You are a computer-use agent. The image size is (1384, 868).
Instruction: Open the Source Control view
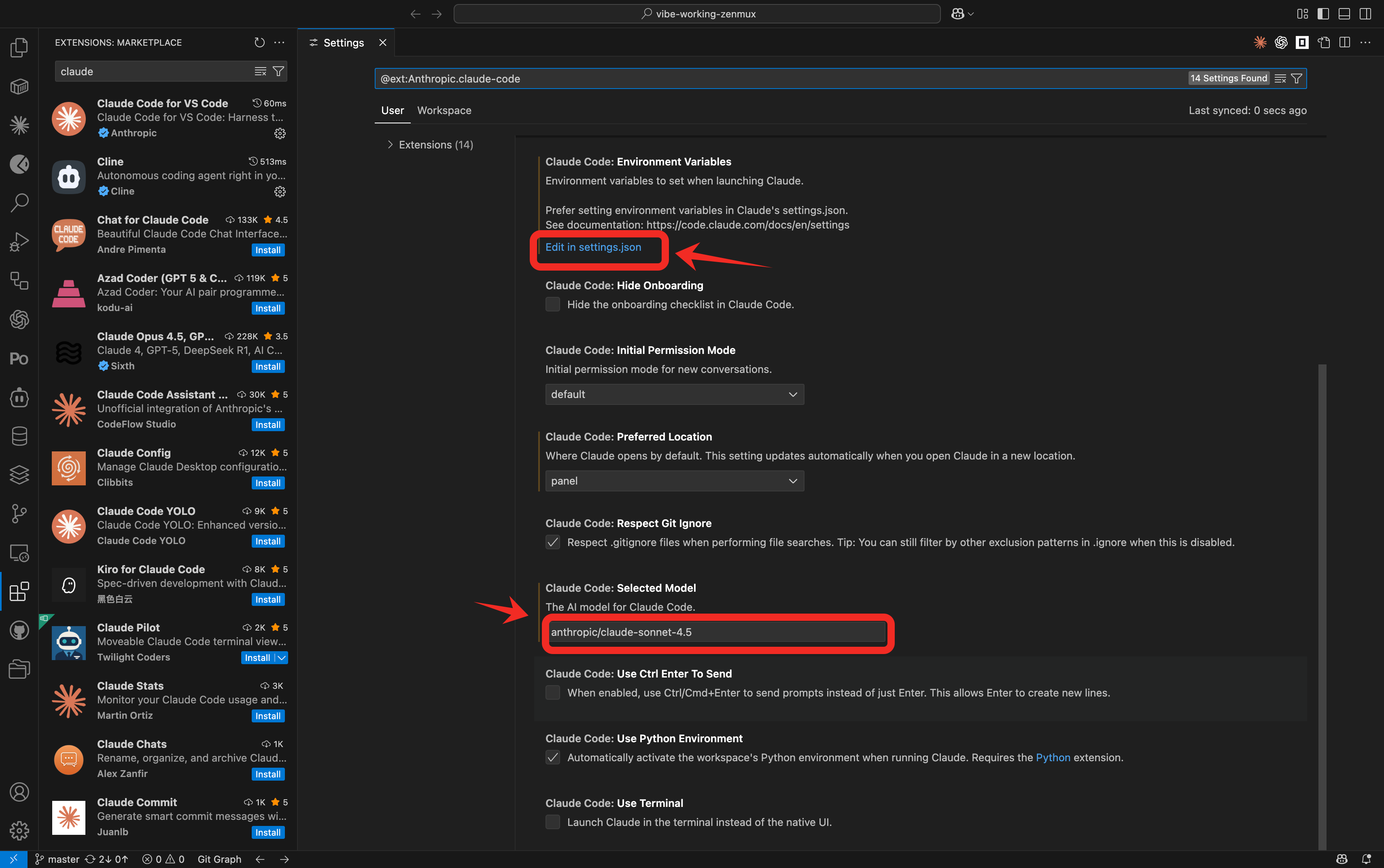19,513
